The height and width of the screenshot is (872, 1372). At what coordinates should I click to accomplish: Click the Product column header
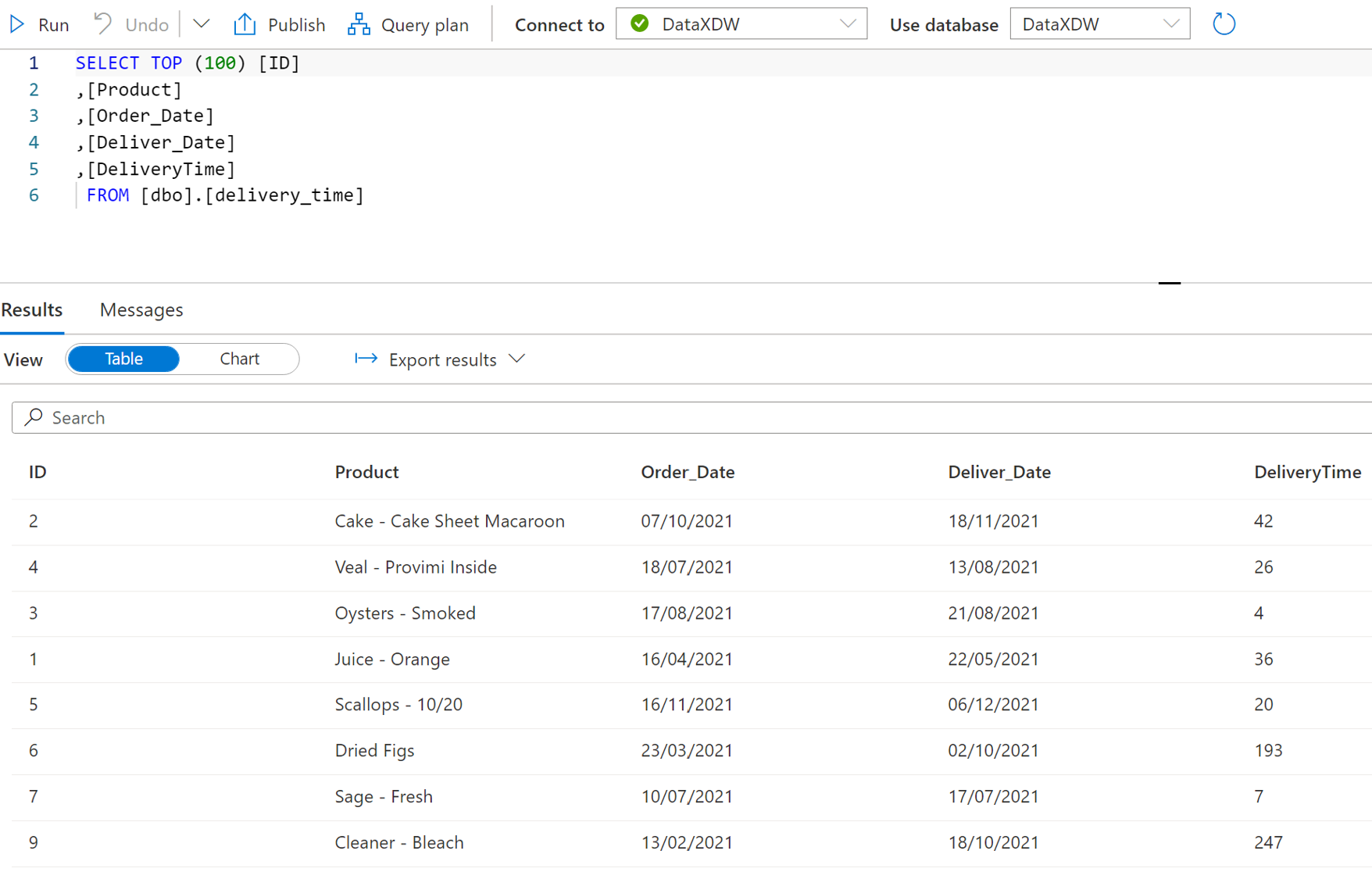366,472
